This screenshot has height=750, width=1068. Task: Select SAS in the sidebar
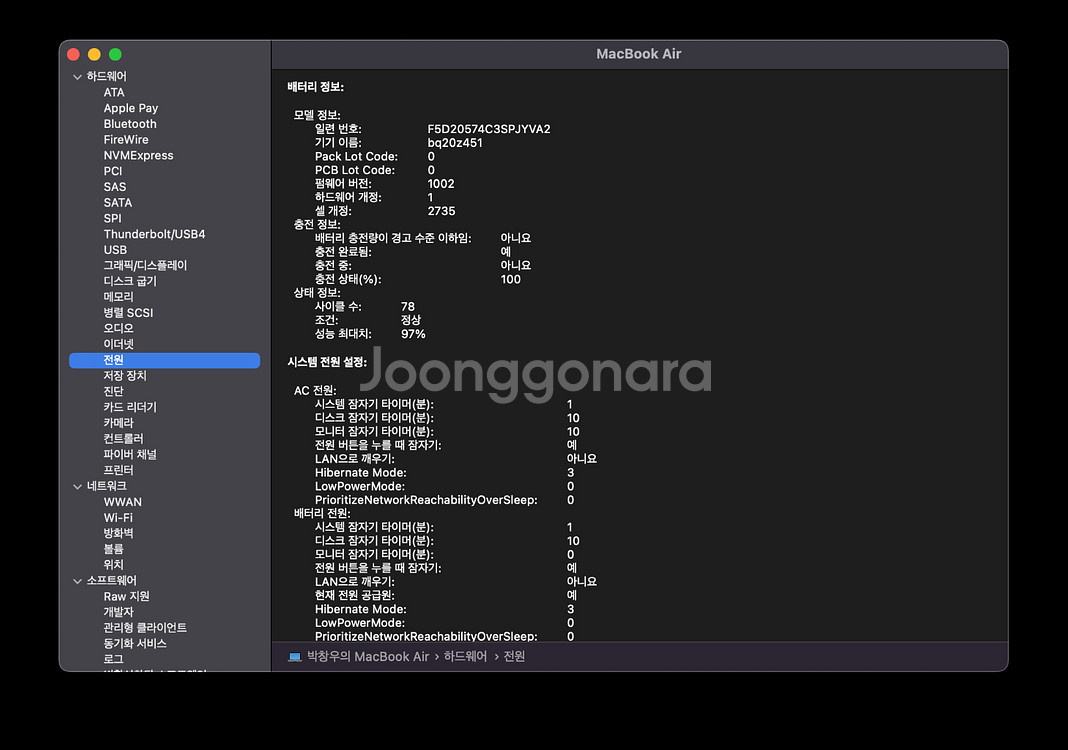pos(114,187)
